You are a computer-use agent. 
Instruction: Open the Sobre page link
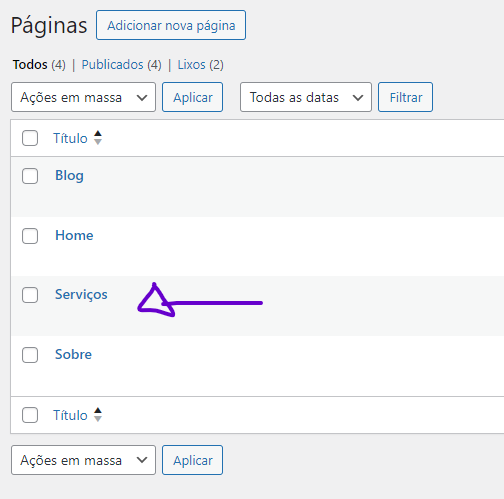point(73,354)
